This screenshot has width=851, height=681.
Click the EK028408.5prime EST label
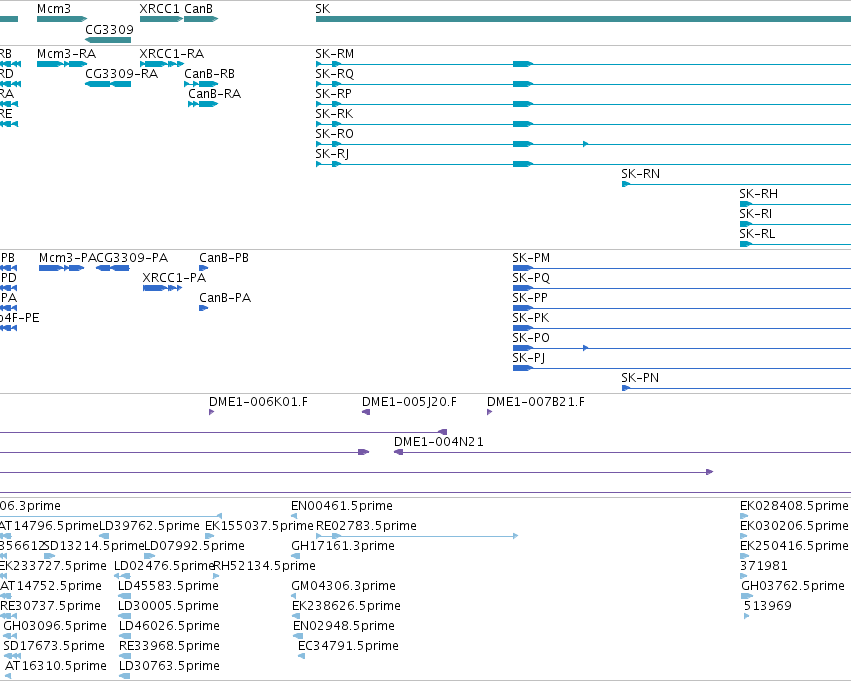[x=794, y=506]
